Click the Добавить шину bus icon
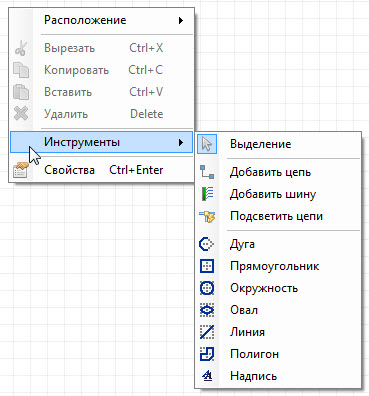Viewport: 369px width, 396px height. tap(208, 194)
